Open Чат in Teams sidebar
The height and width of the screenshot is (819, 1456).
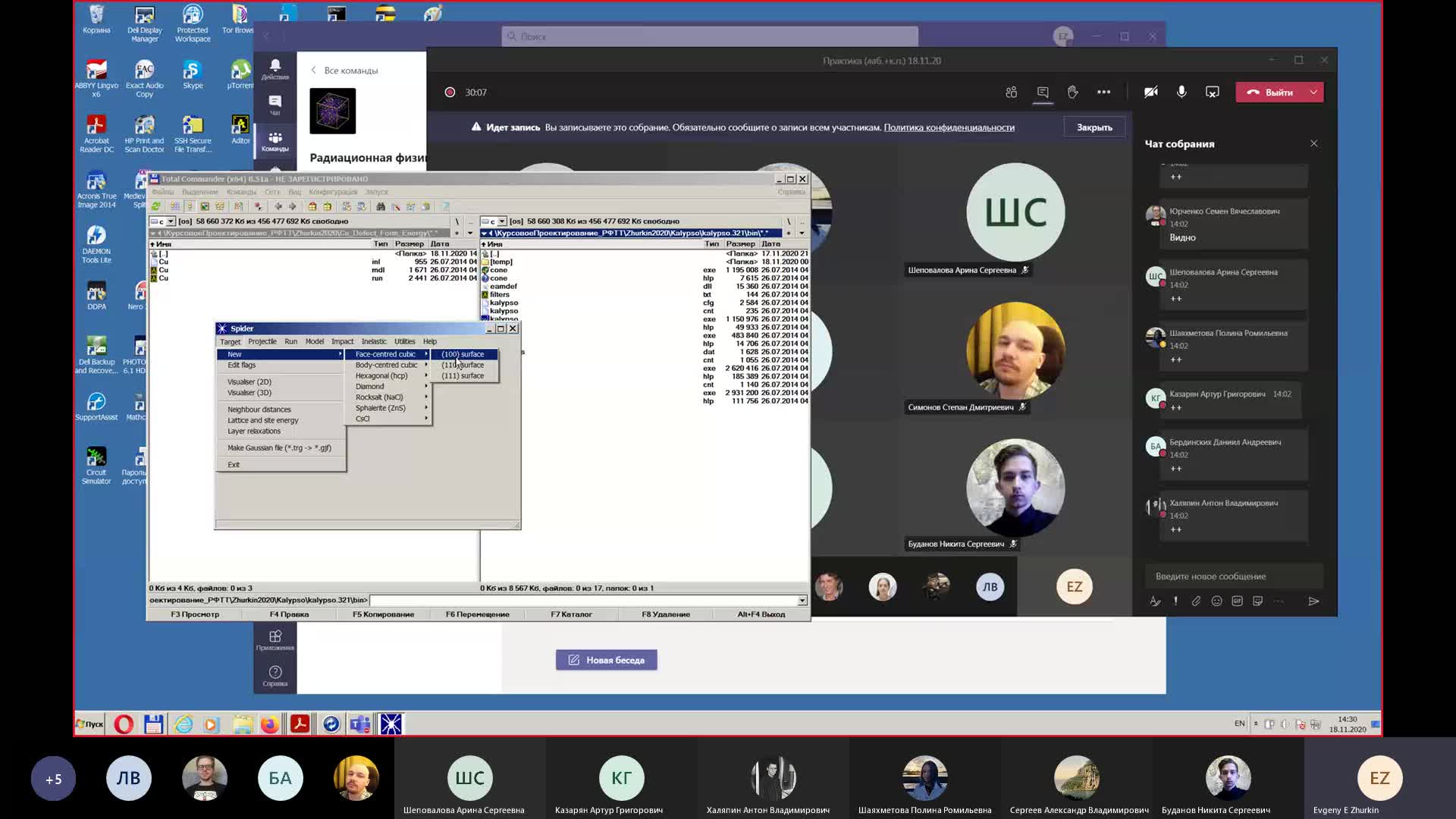coord(275,105)
